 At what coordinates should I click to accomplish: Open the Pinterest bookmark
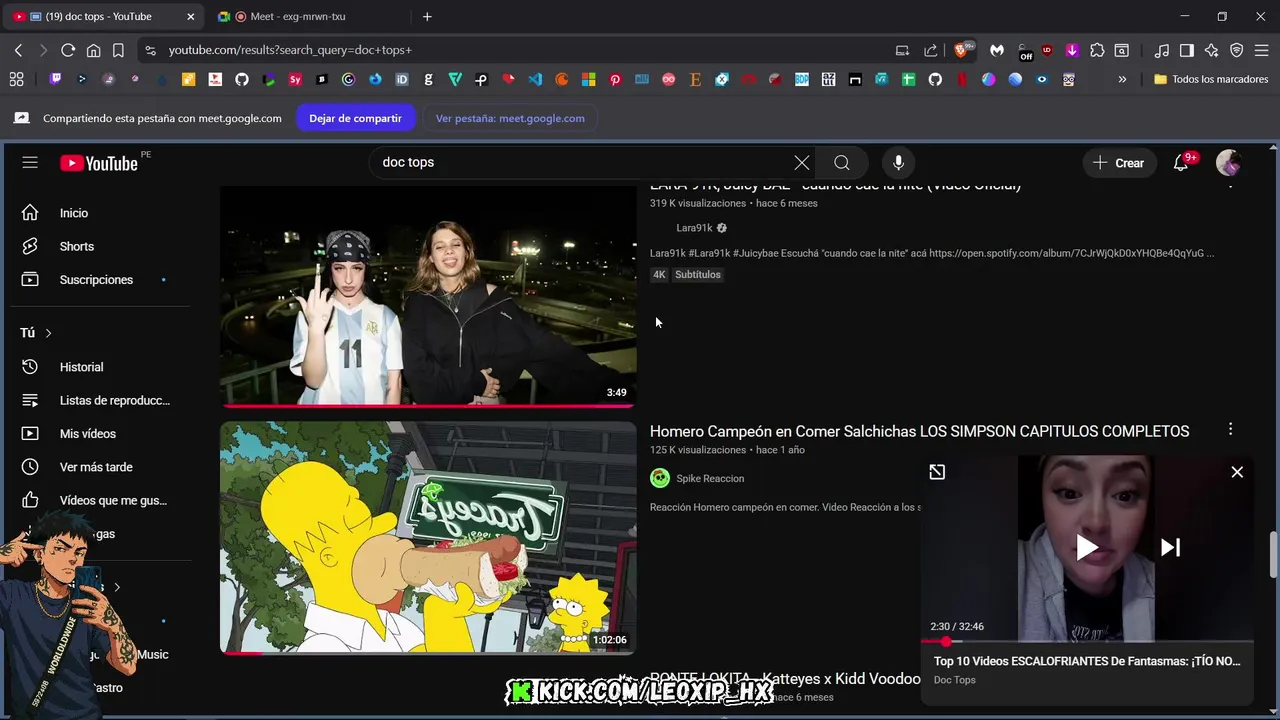615,79
